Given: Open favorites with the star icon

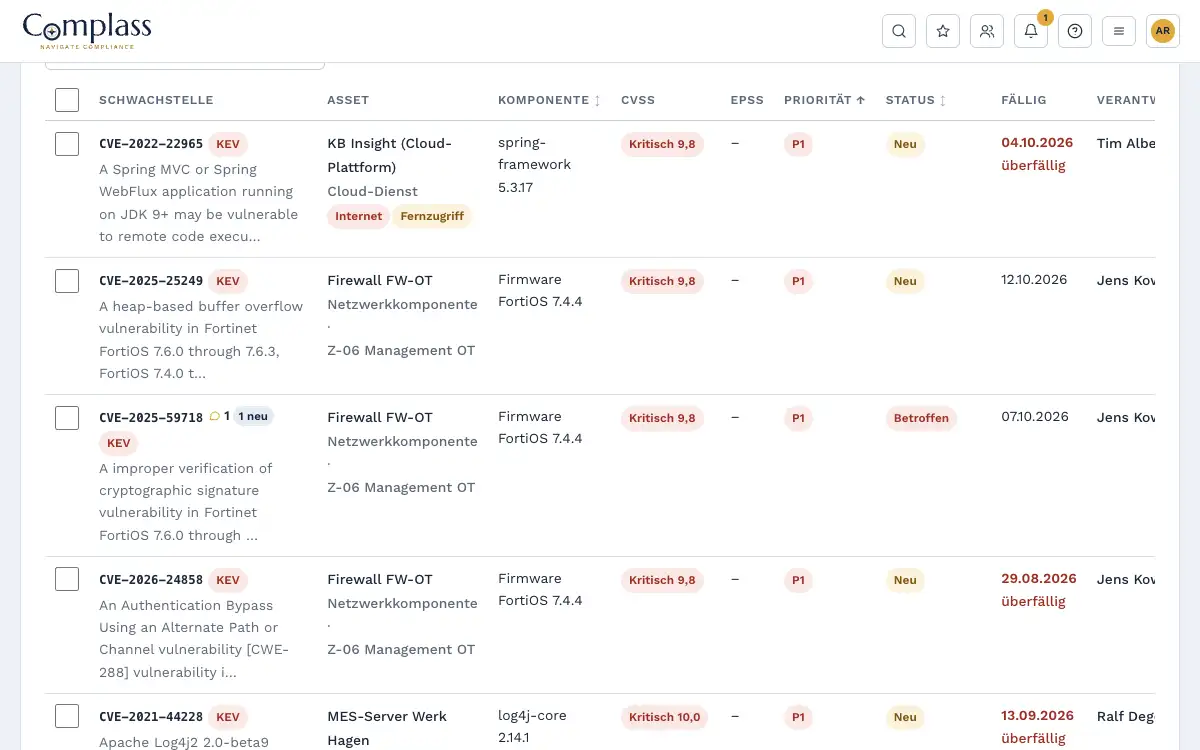Looking at the screenshot, I should [x=943, y=31].
